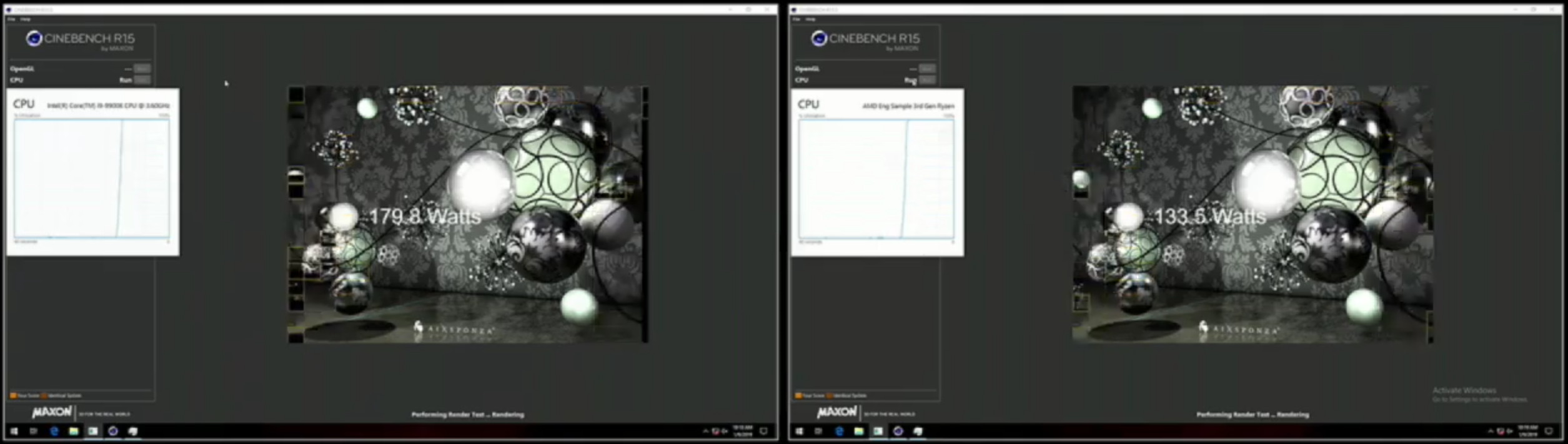The height and width of the screenshot is (444, 1568).
Task: Open Help menu in right Cinebench window
Action: click(x=810, y=19)
